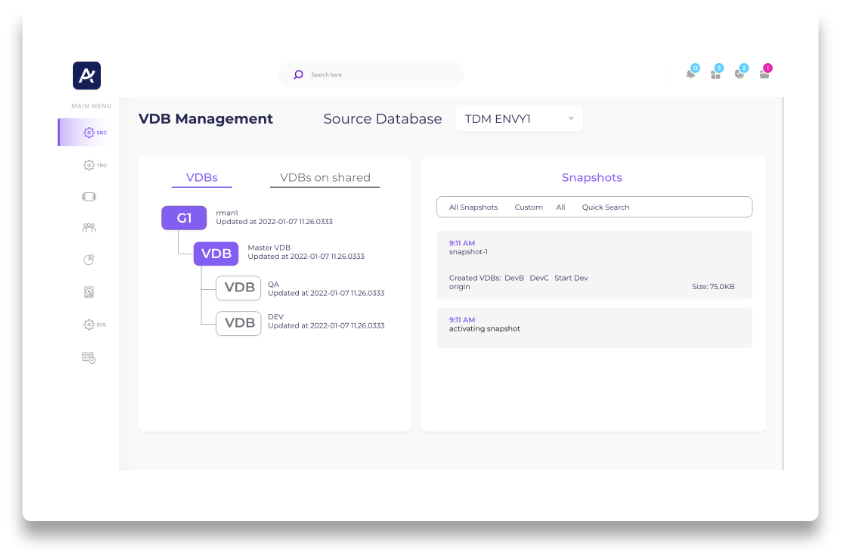Select the Master VDB node
The image size is (842, 559).
(x=216, y=253)
